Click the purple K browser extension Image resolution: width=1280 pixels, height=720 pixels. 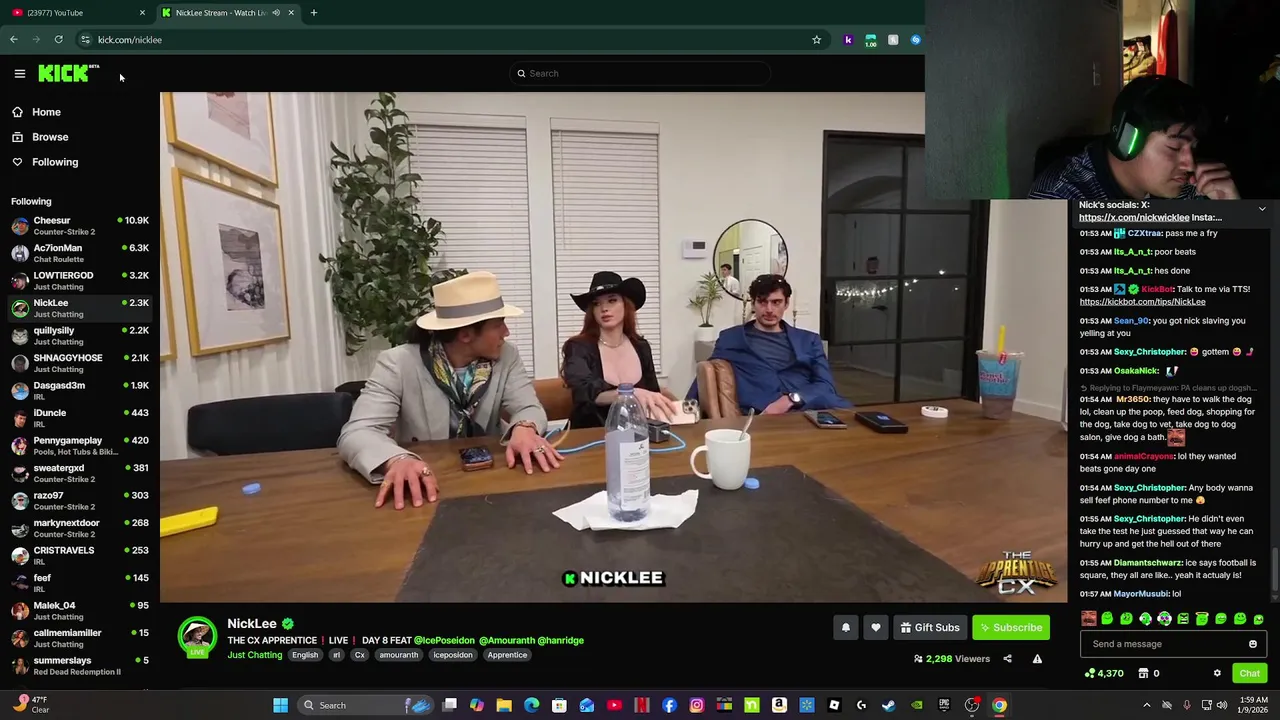[x=848, y=40]
